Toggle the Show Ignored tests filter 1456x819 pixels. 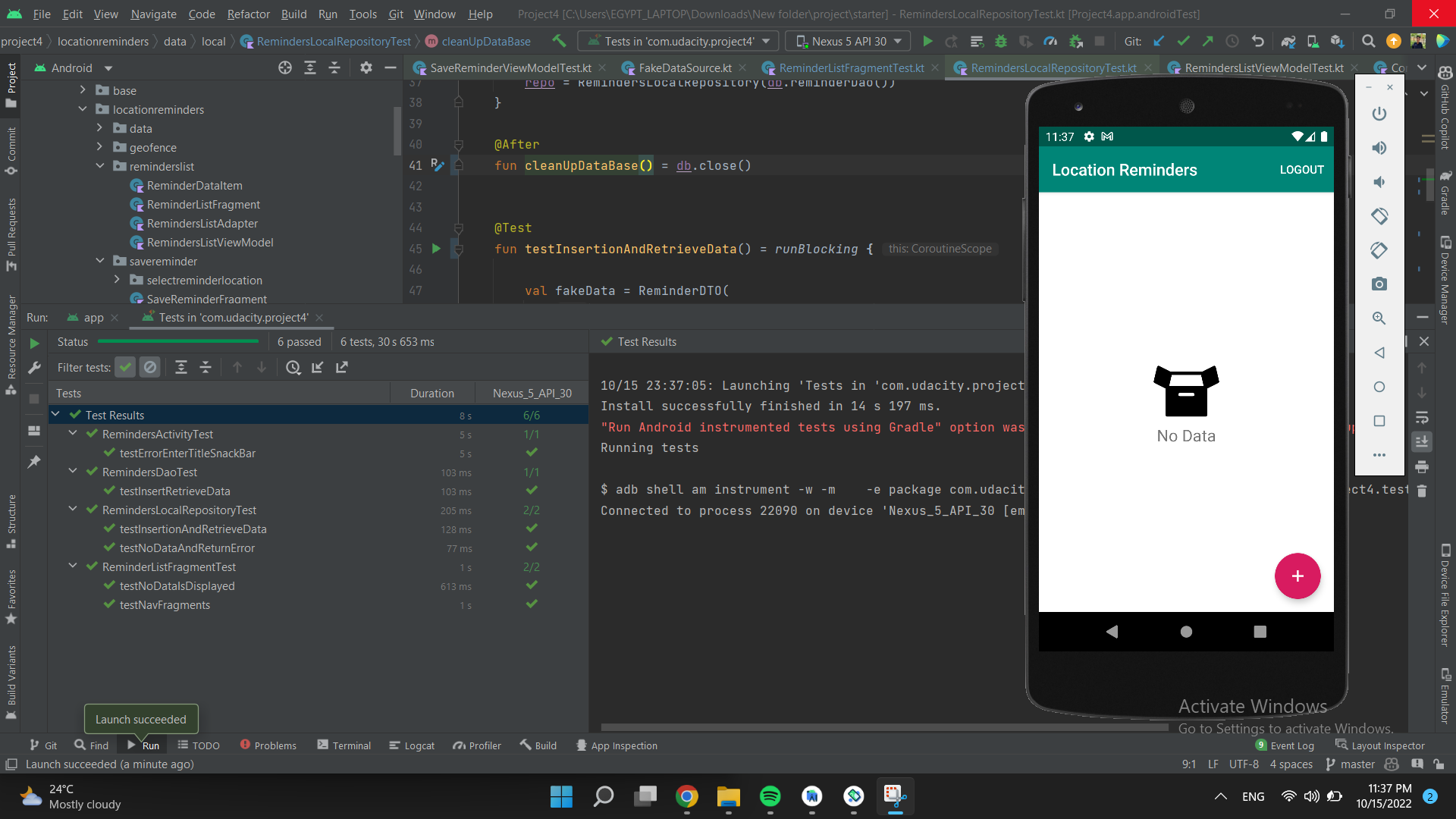(x=150, y=367)
